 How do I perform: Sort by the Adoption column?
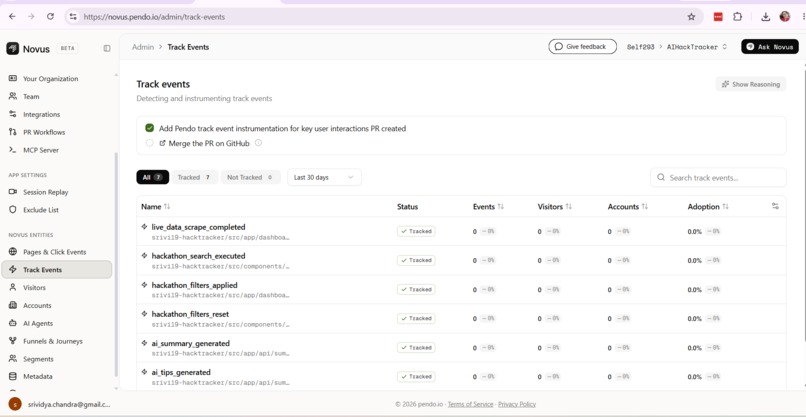(x=708, y=207)
